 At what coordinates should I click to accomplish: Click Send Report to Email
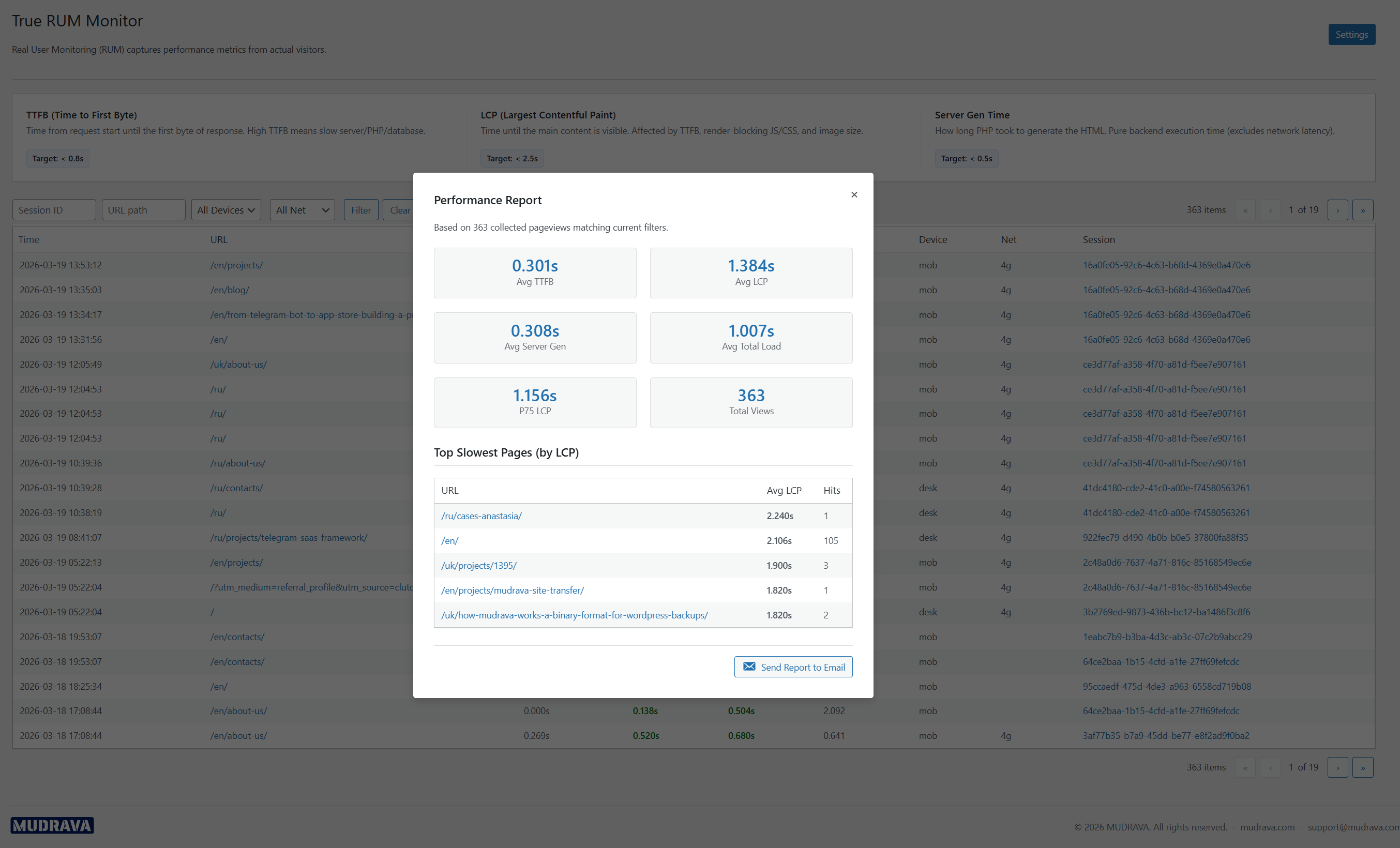coord(793,666)
